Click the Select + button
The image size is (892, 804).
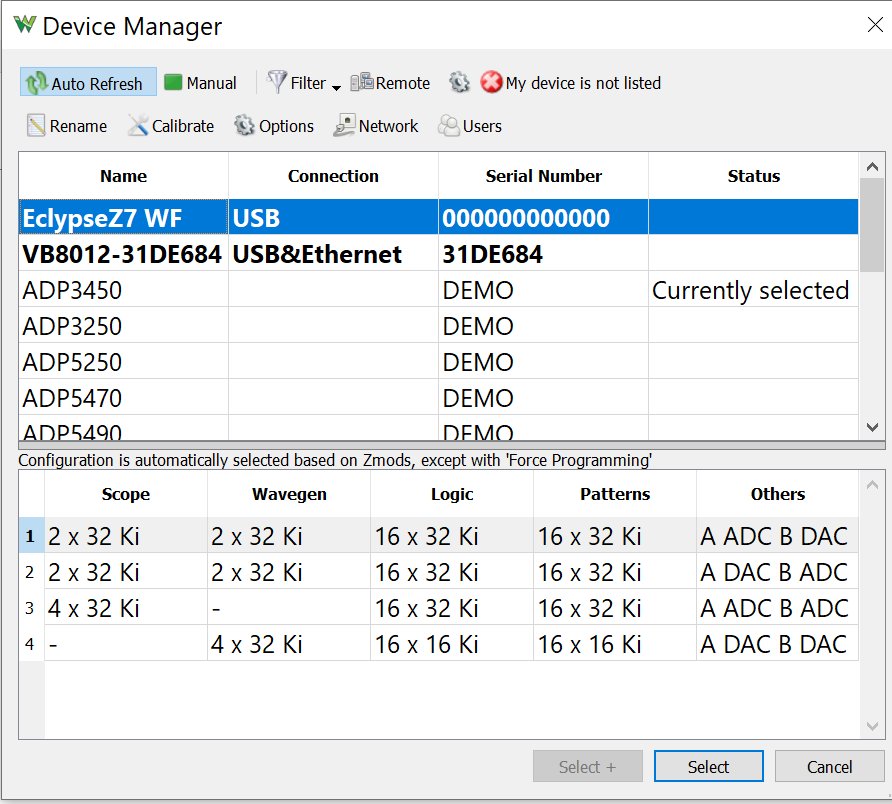coord(588,766)
